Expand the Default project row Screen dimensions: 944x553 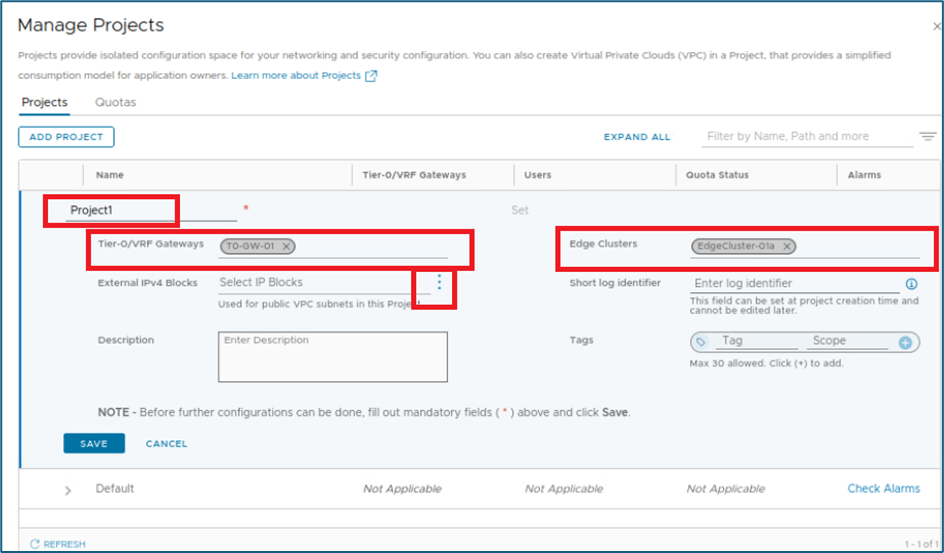tap(68, 490)
